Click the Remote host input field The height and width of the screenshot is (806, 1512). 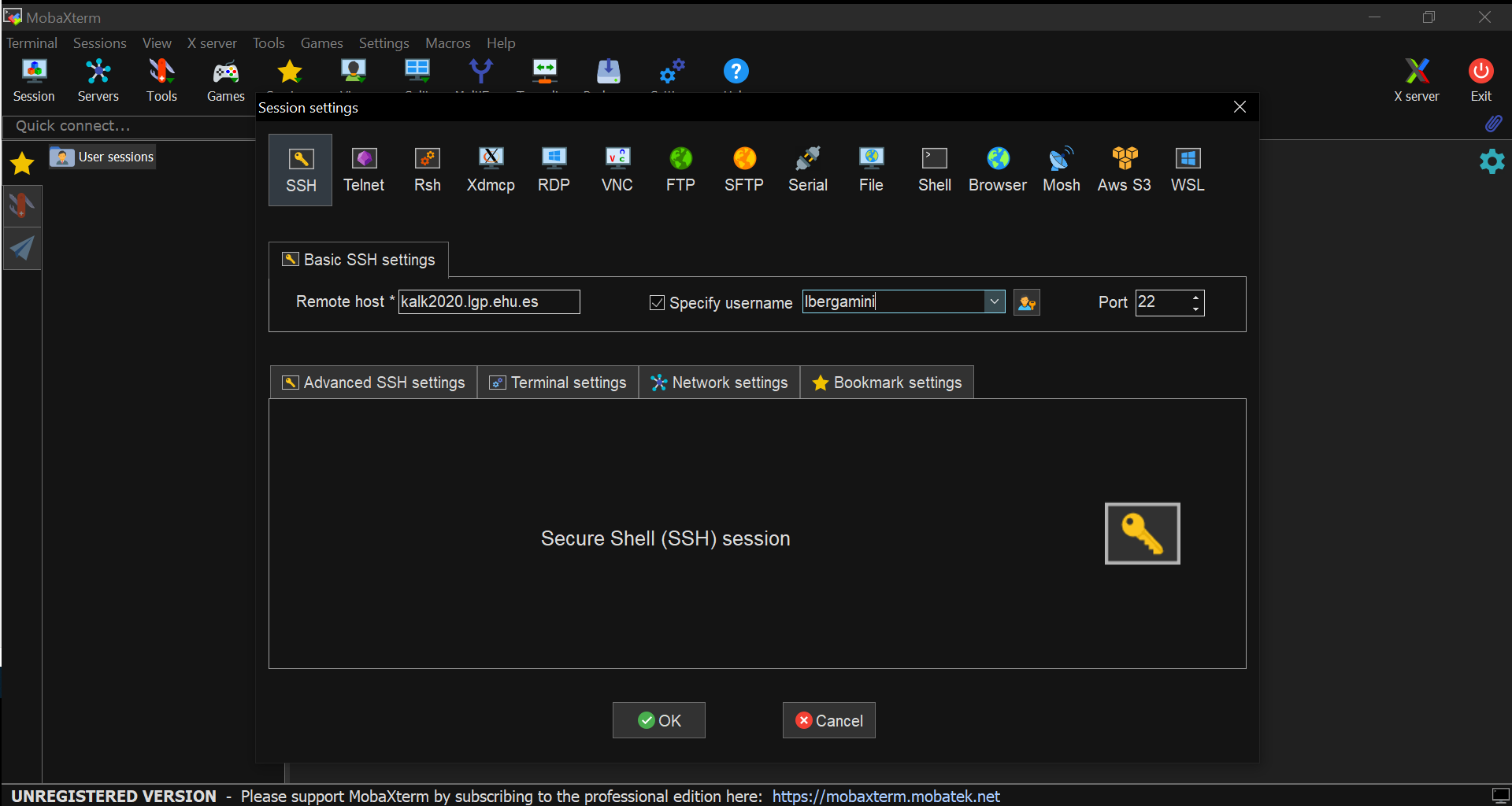[488, 302]
